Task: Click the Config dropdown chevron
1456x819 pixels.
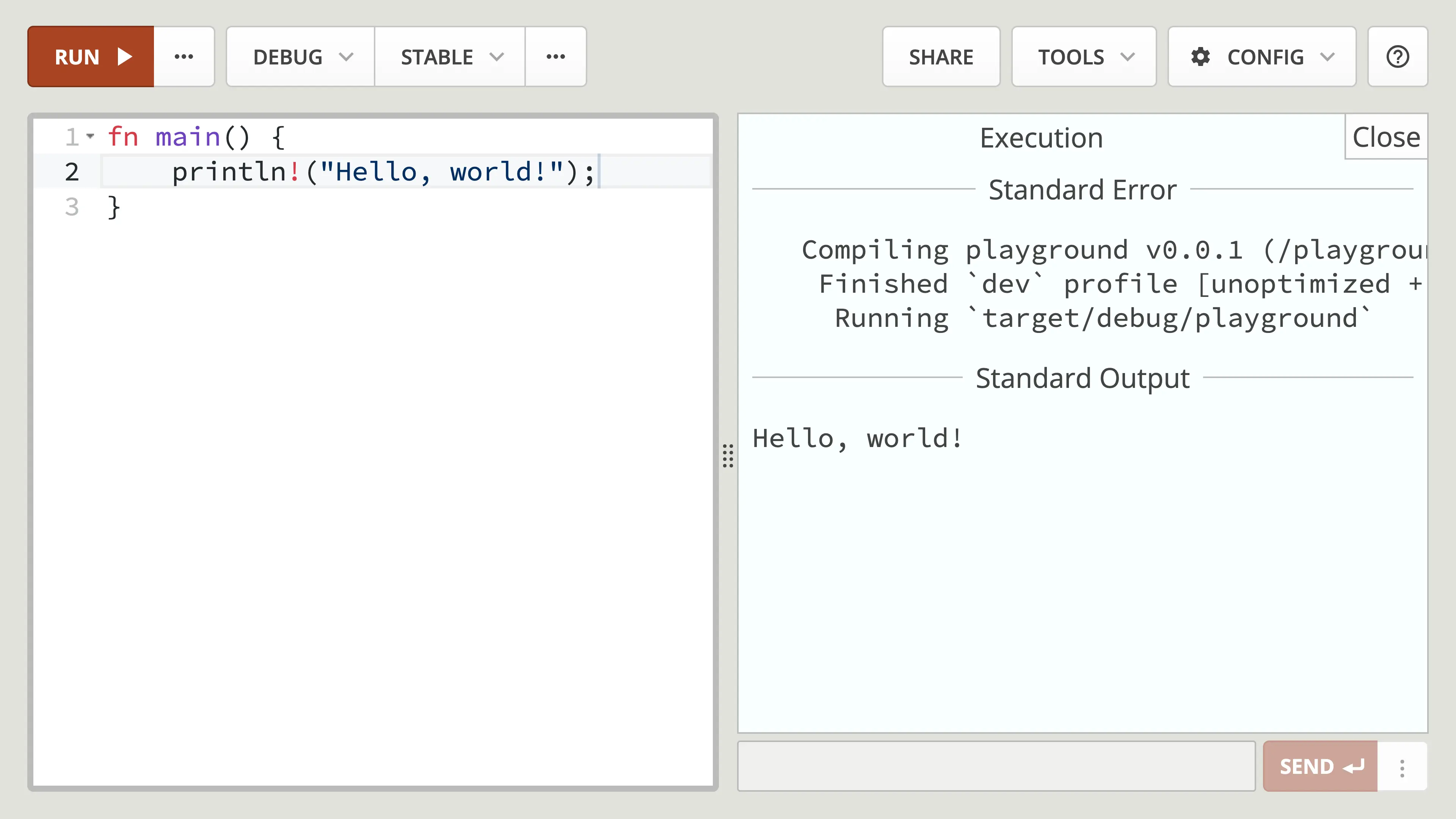Action: pyautogui.click(x=1327, y=56)
